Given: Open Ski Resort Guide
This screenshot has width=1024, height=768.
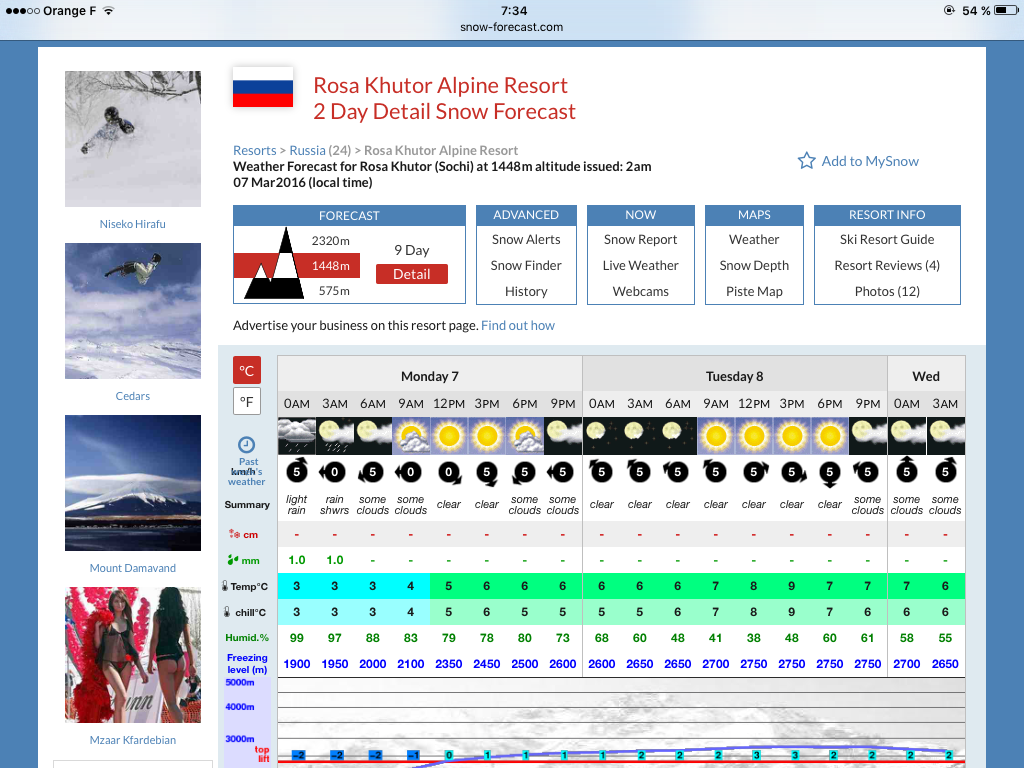Looking at the screenshot, I should (x=887, y=240).
